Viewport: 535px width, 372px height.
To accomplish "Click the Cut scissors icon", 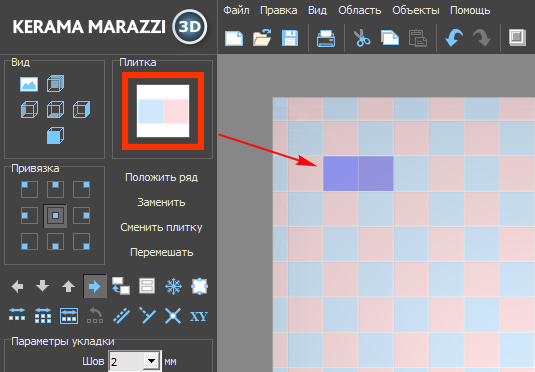I will tap(362, 38).
